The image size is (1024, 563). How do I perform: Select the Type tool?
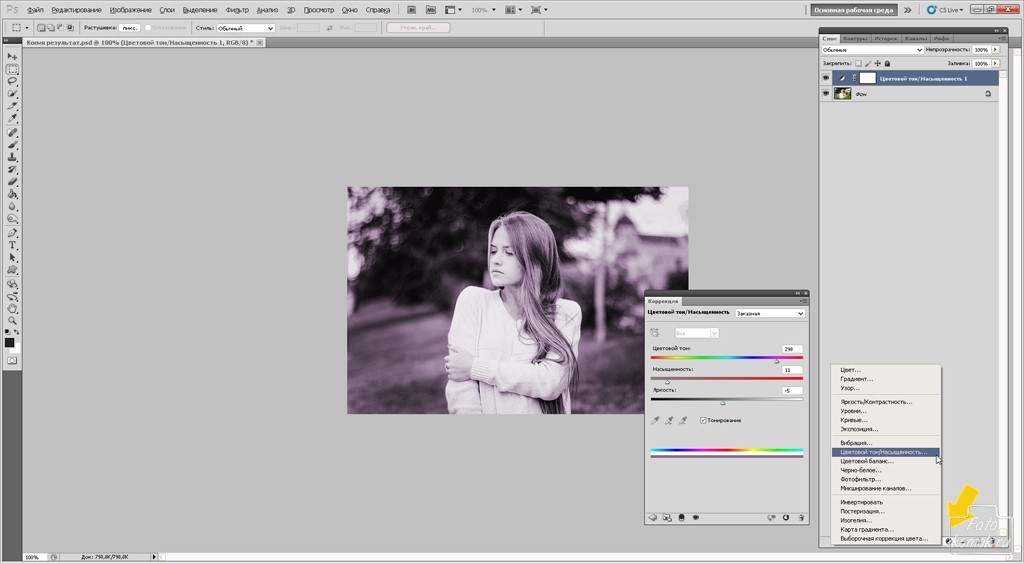pos(12,246)
